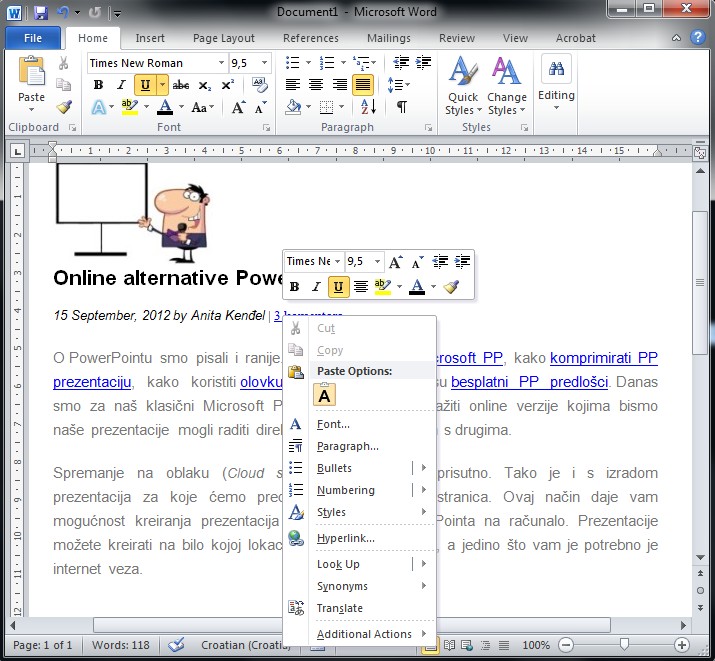Image resolution: width=715 pixels, height=661 pixels.
Task: Click the Text Effects icon in Font group
Action: coord(99,107)
